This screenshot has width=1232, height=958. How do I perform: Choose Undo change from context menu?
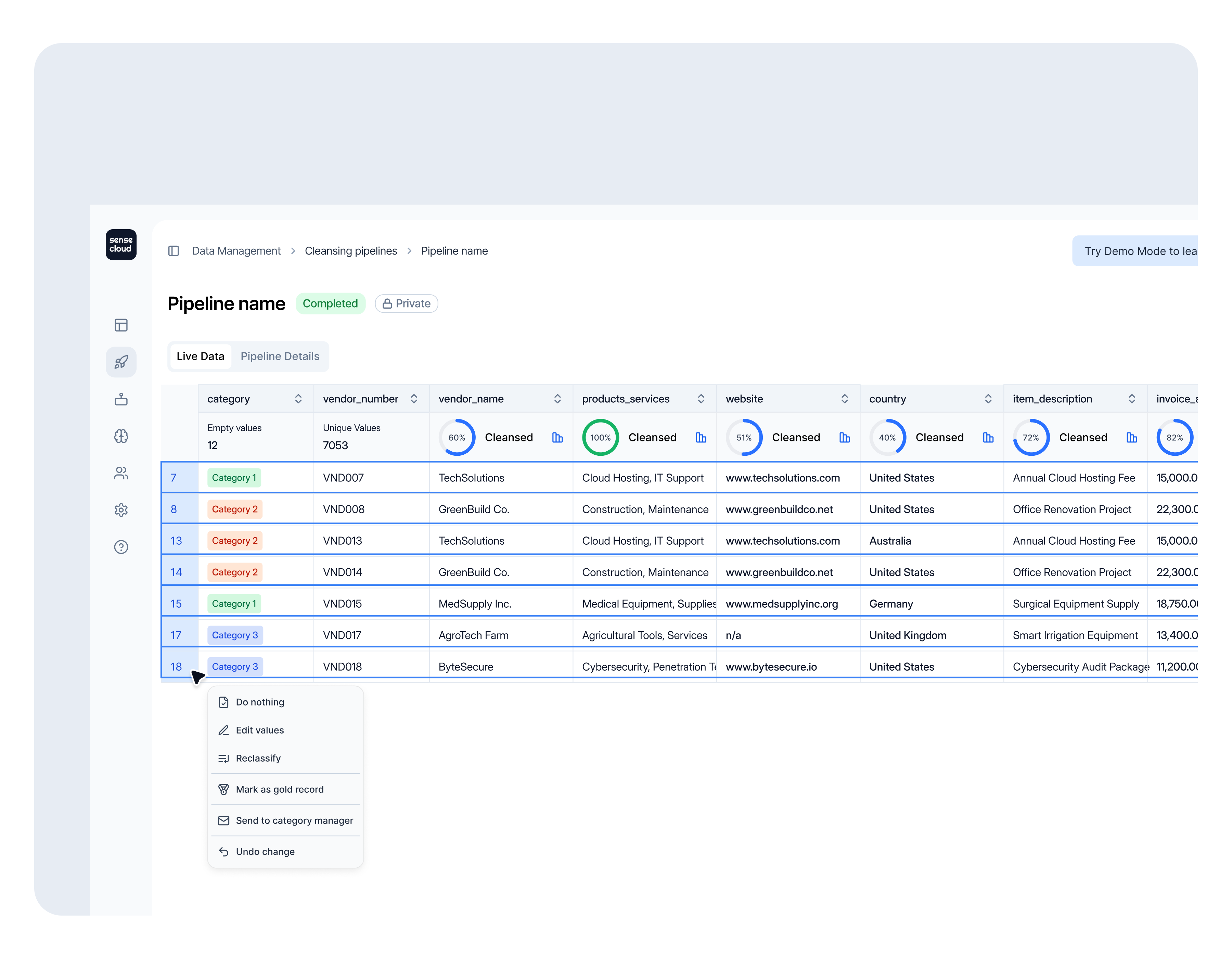point(285,852)
